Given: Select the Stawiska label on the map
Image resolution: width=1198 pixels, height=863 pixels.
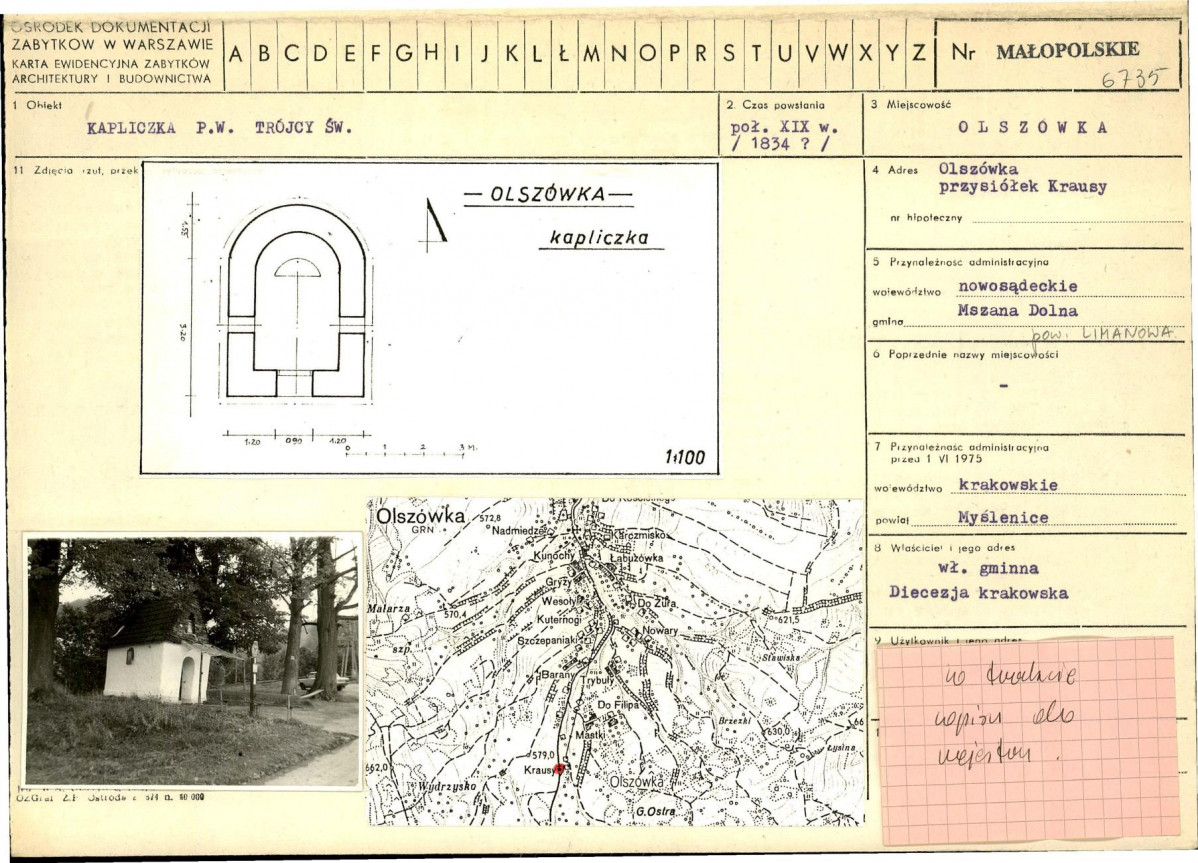Looking at the screenshot, I should (x=781, y=657).
